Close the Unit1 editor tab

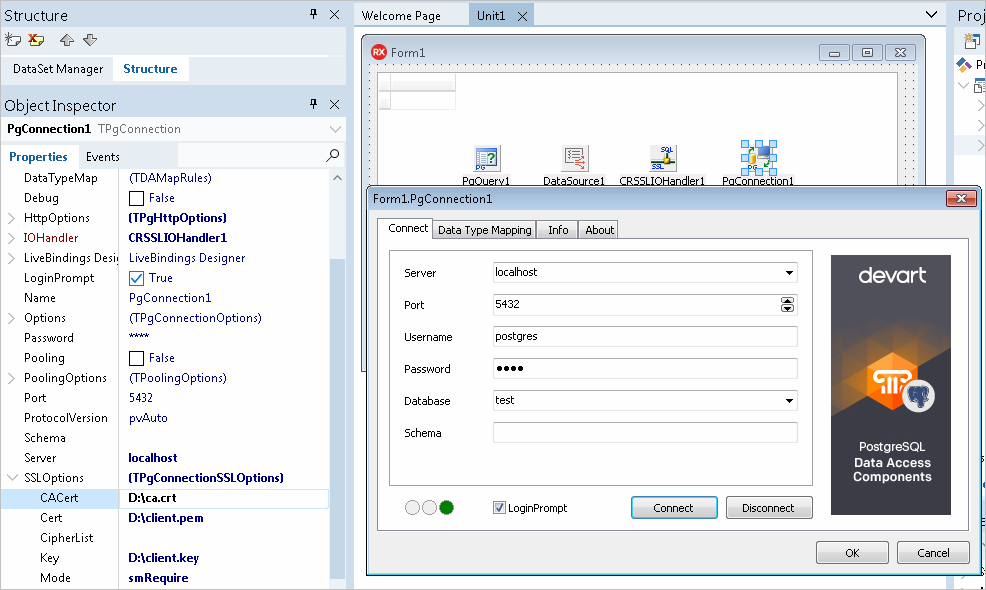522,16
